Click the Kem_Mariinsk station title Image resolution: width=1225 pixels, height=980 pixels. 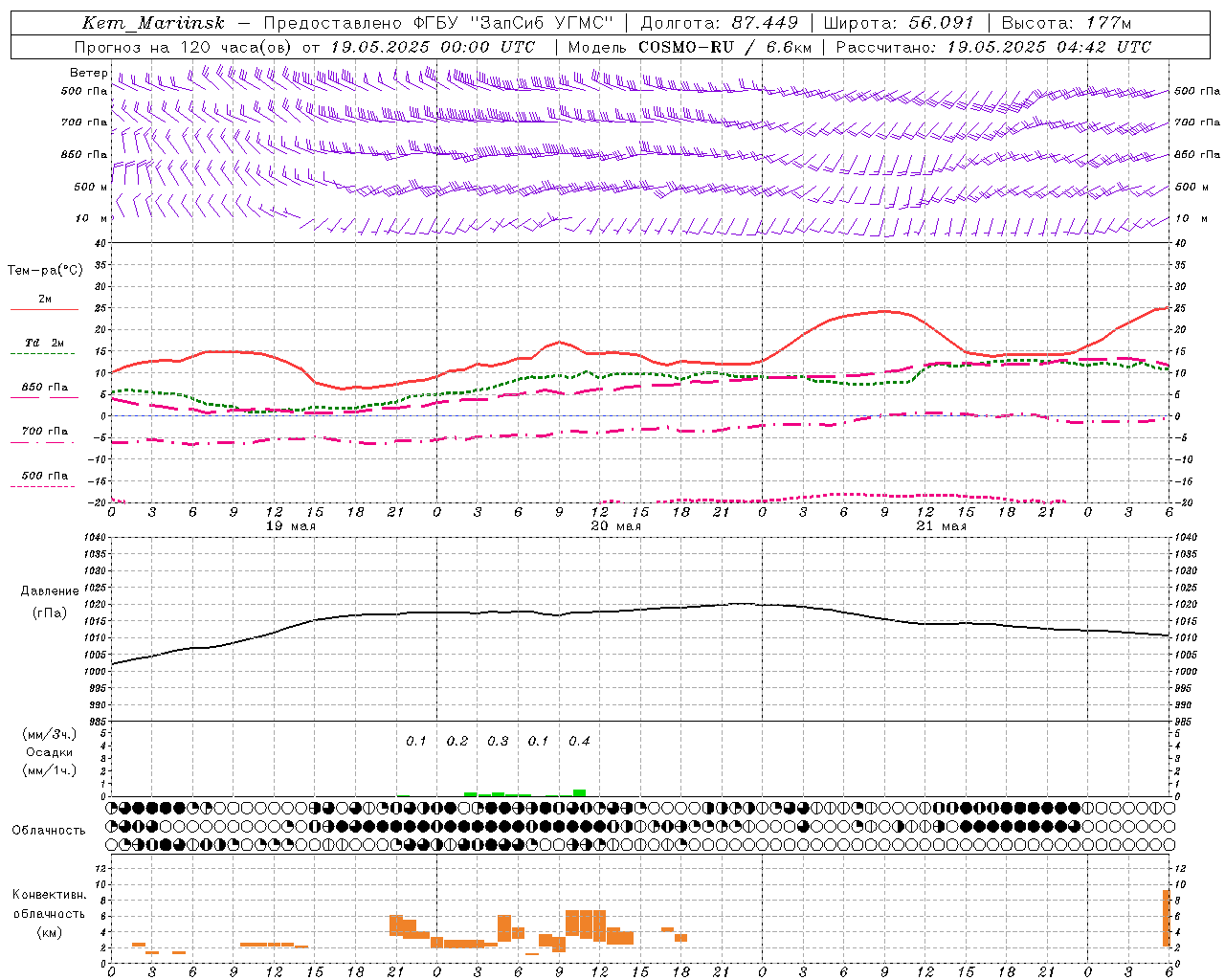click(153, 23)
